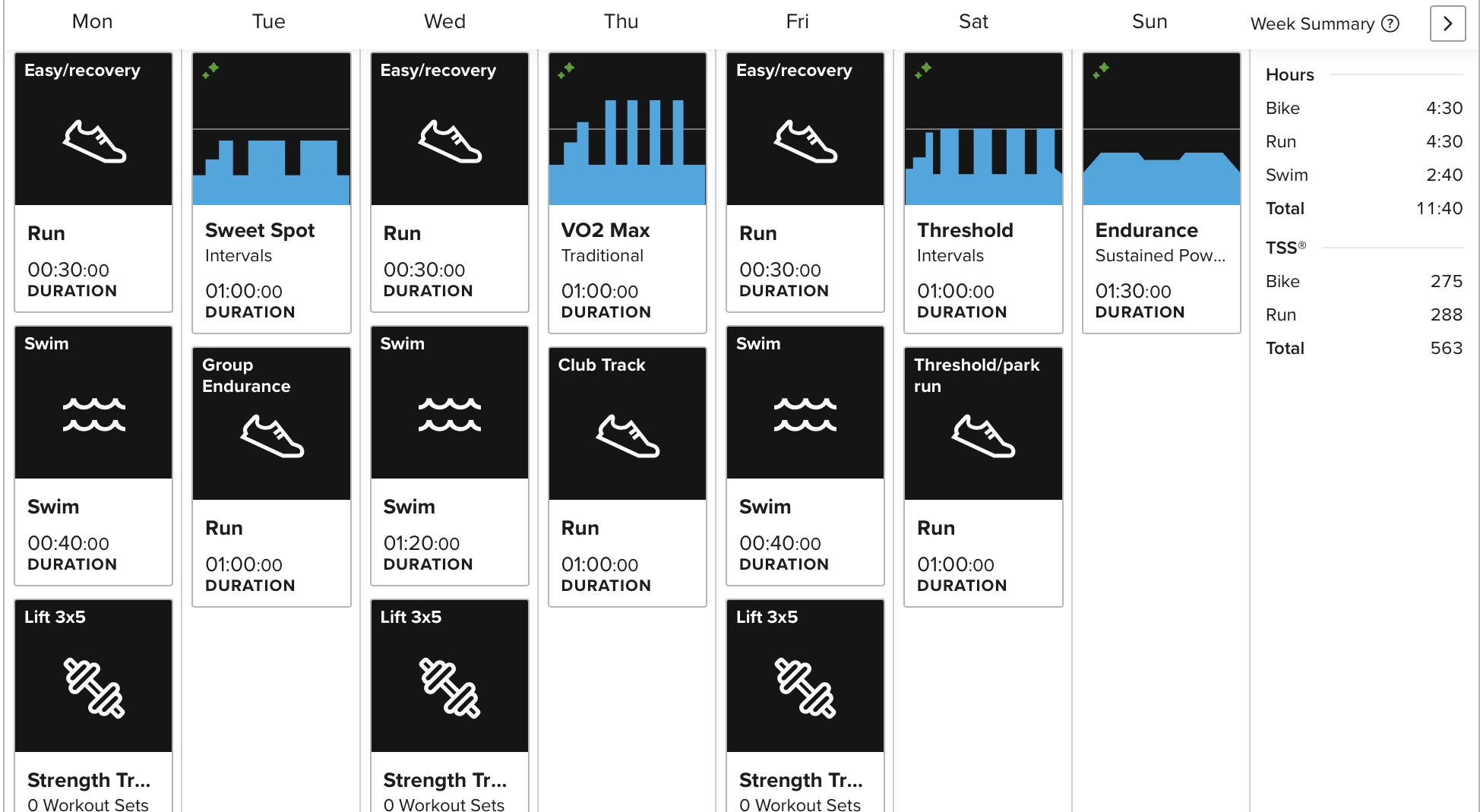Screen dimensions: 1480x812
Task: Click Friday's Lift 3x5 dumbbell icon
Action: click(805, 688)
